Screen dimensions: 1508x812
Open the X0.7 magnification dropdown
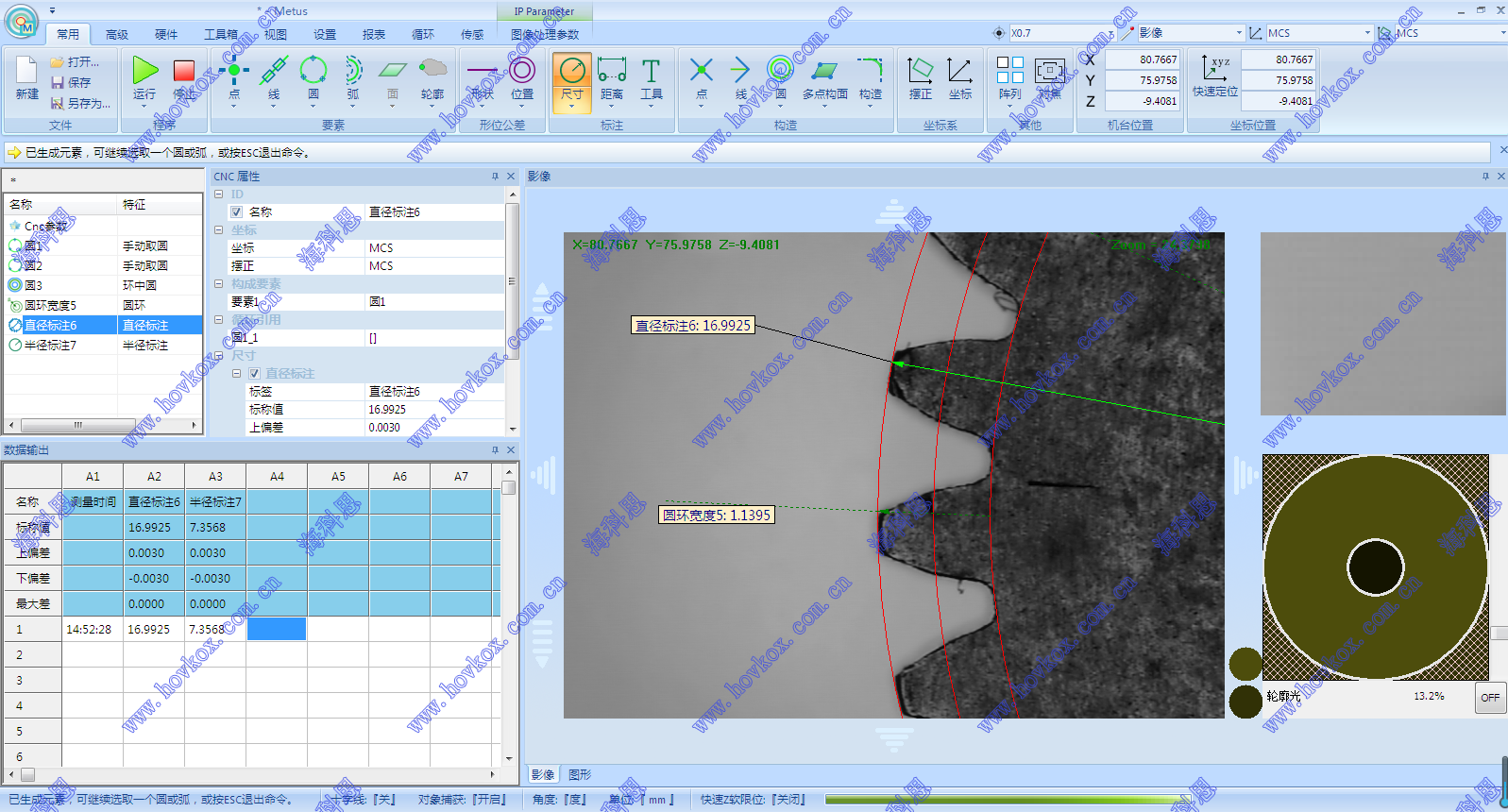point(1110,33)
